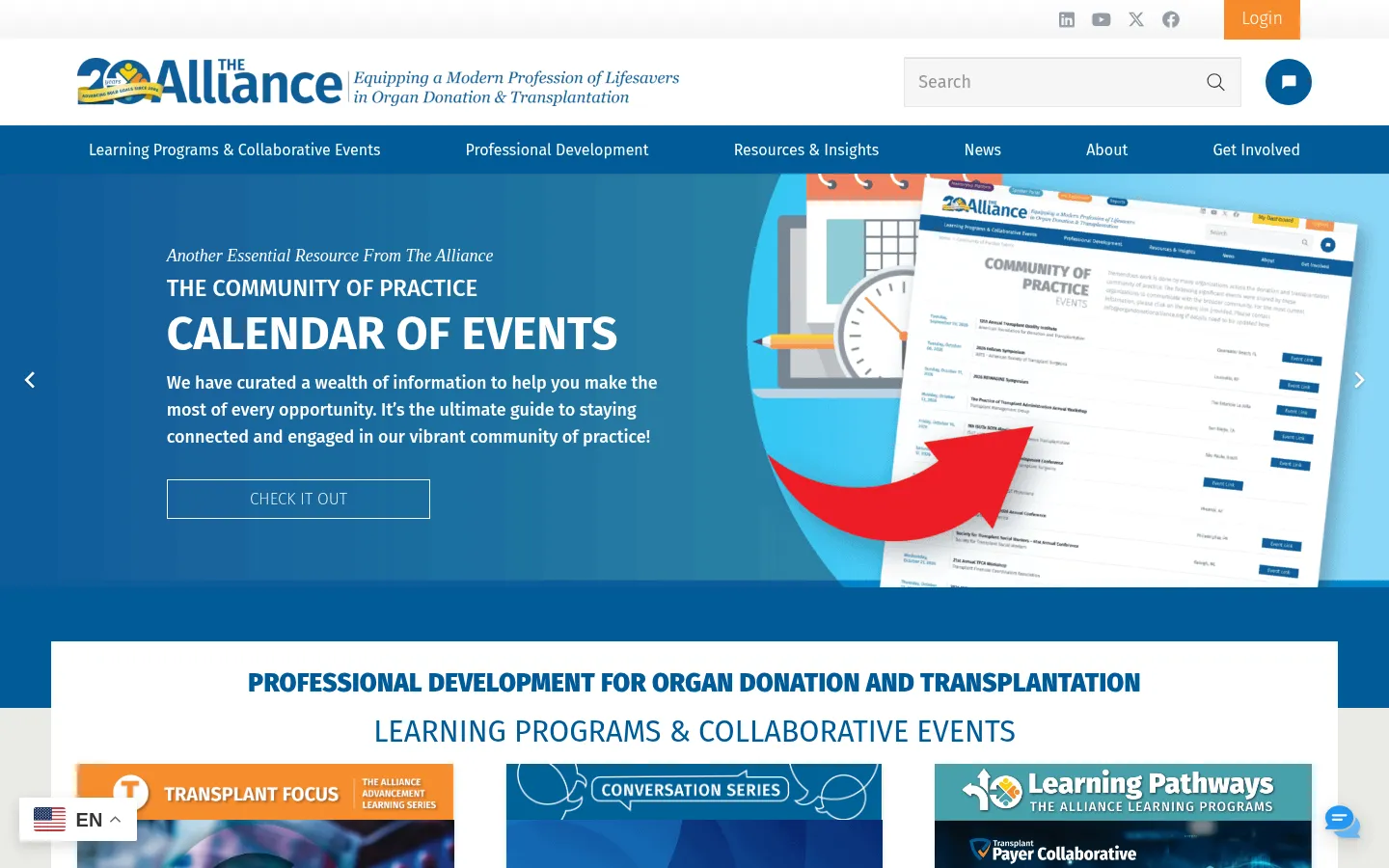
Task: Click the orange Login button
Action: (1262, 19)
